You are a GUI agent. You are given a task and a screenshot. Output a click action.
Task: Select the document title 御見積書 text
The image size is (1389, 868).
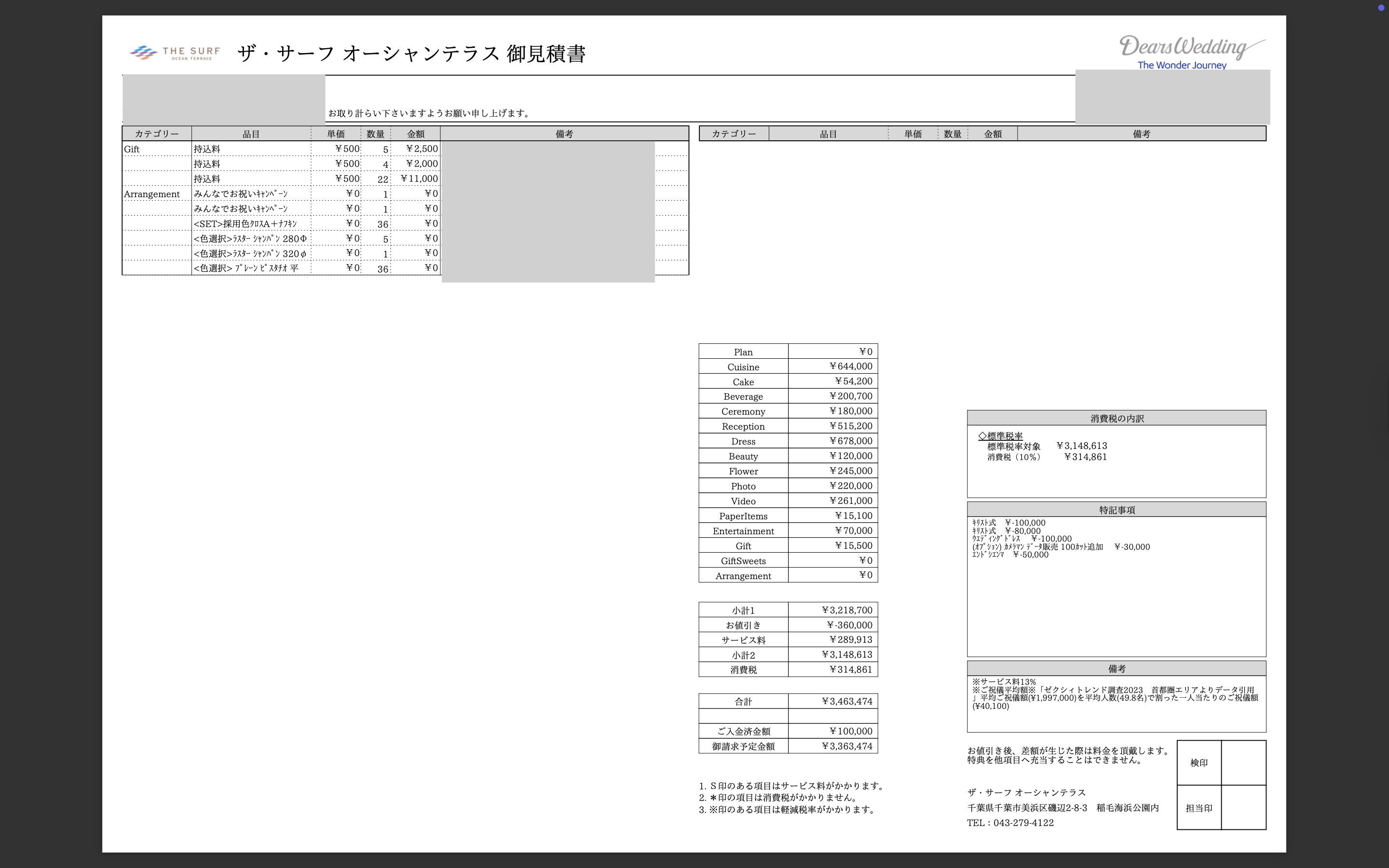tap(546, 54)
